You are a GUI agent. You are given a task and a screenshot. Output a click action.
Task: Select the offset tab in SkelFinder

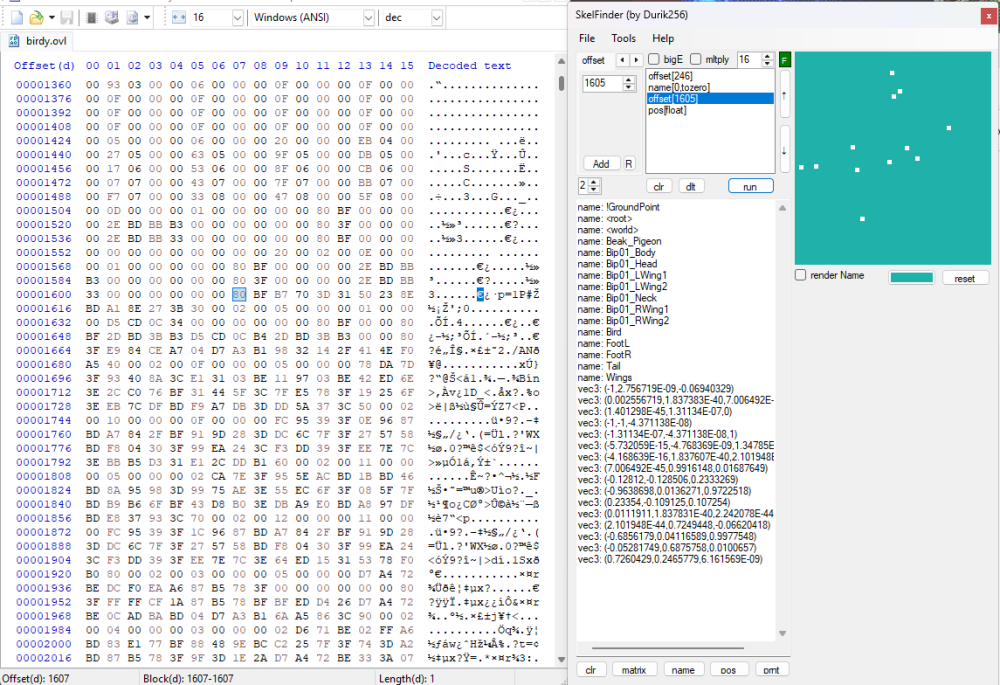pyautogui.click(x=593, y=60)
